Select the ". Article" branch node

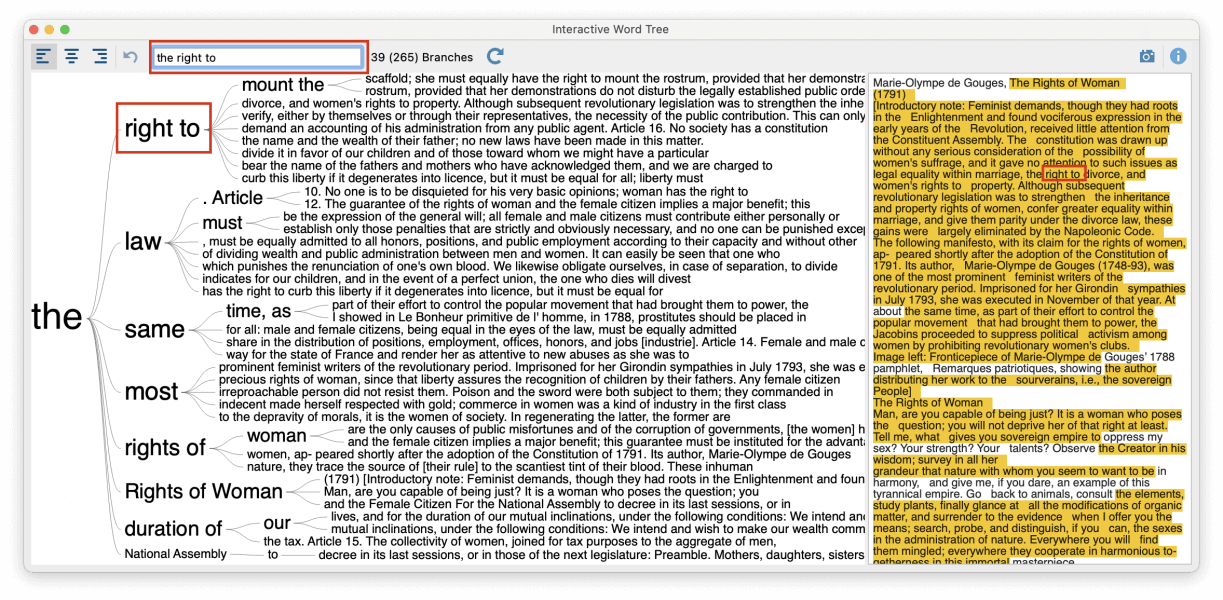point(233,197)
